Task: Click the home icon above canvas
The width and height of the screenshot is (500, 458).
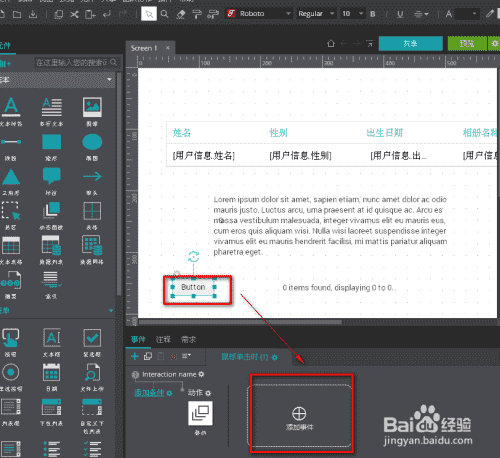Action: coord(331,43)
